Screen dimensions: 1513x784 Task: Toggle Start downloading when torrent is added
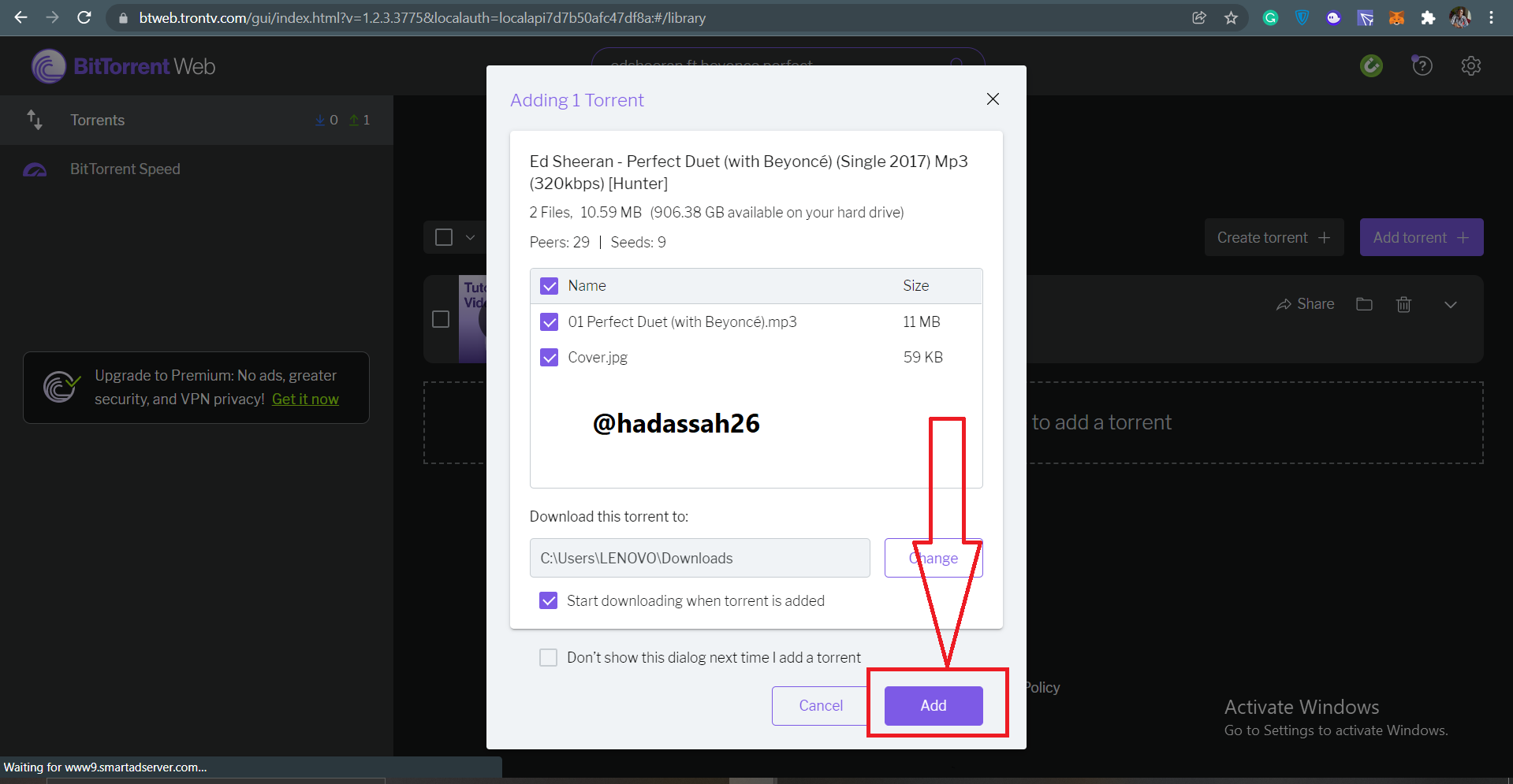coord(548,600)
